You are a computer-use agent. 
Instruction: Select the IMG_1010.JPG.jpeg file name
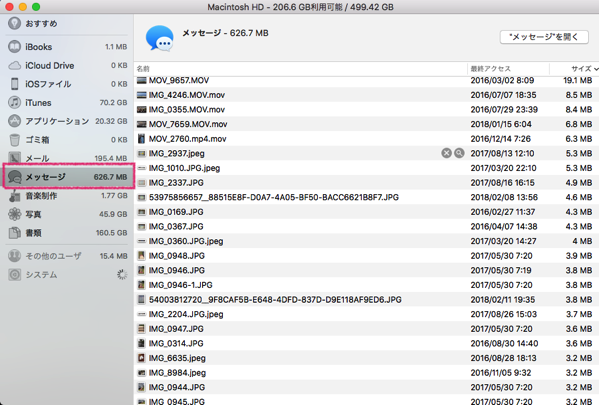[x=184, y=168]
